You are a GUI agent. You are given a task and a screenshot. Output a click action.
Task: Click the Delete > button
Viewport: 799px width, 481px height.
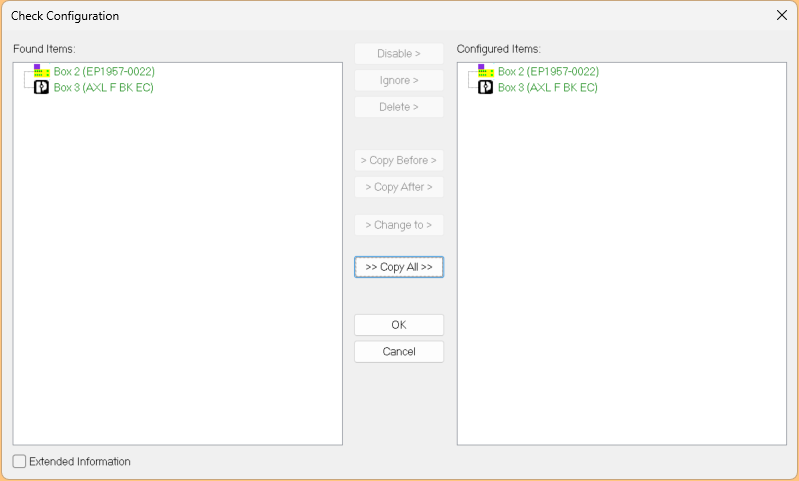point(399,107)
